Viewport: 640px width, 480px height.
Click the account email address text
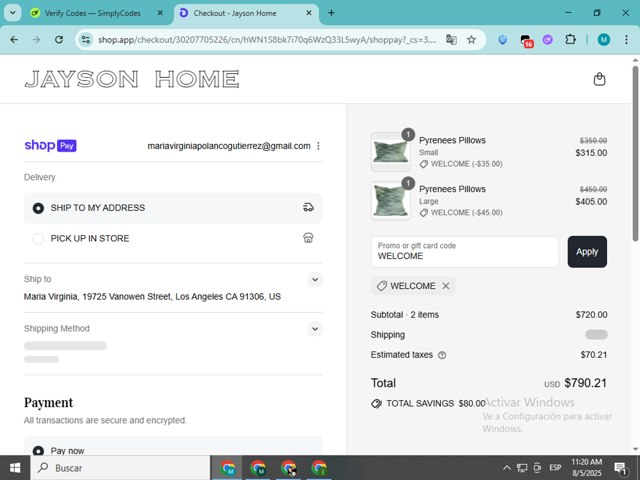pyautogui.click(x=229, y=146)
